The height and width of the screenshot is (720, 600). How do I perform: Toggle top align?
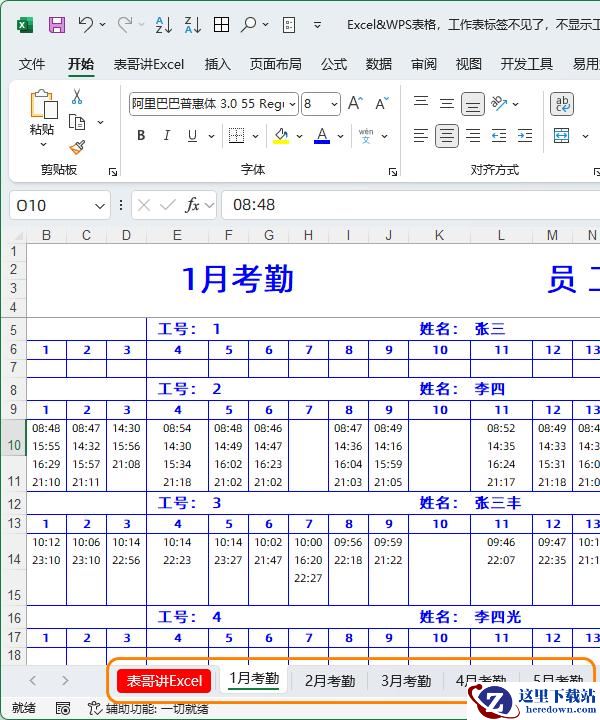tap(421, 102)
